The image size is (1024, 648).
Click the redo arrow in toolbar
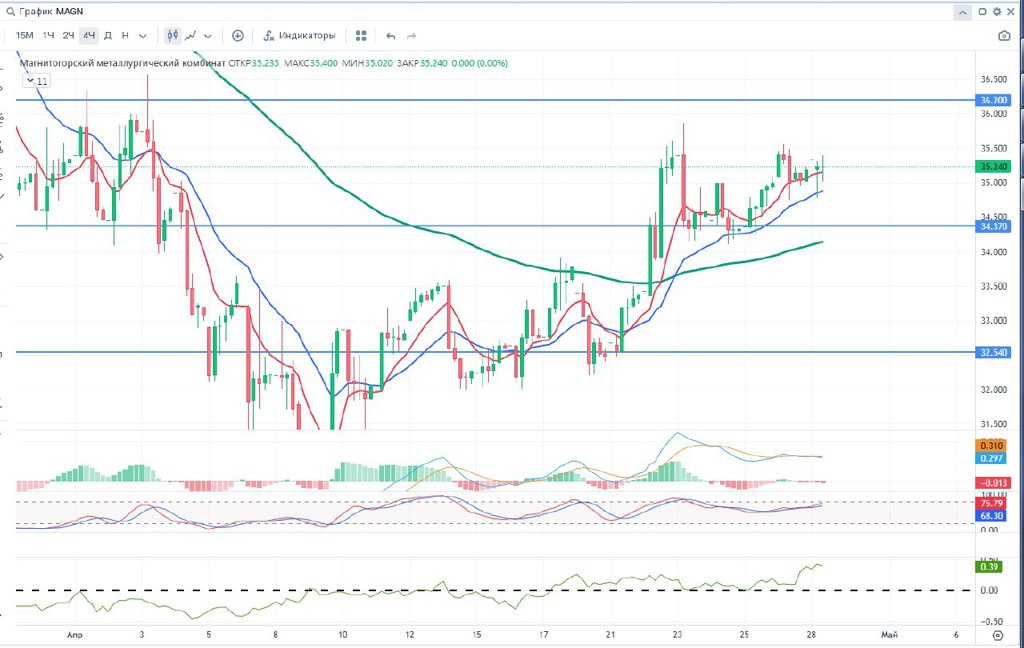point(411,35)
